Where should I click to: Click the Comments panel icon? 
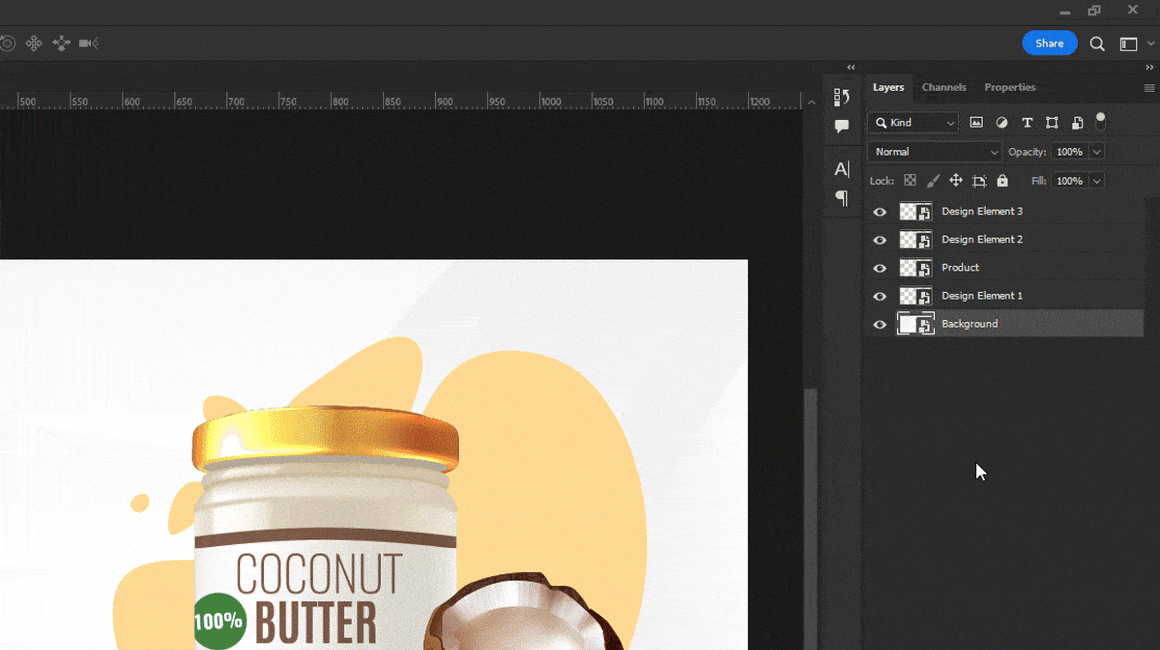[x=841, y=126]
